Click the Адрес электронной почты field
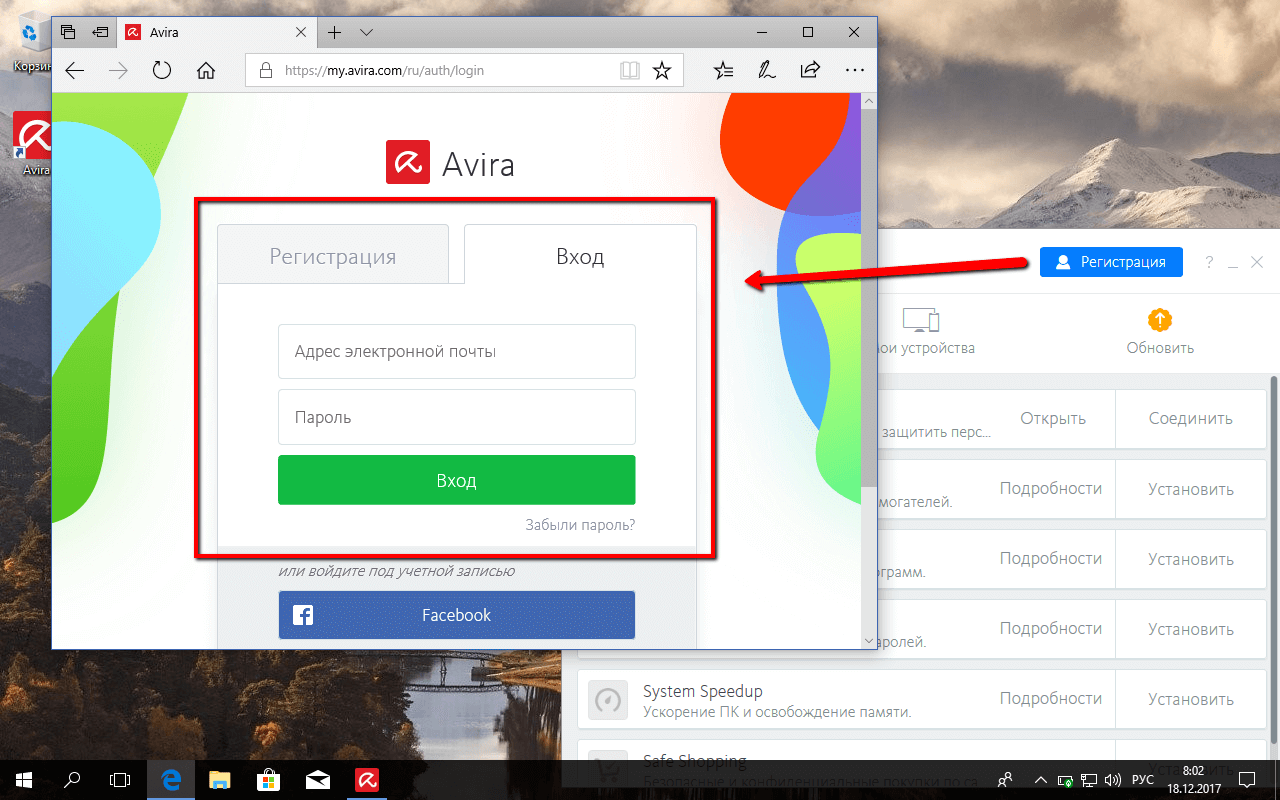1280x800 pixels. (457, 351)
